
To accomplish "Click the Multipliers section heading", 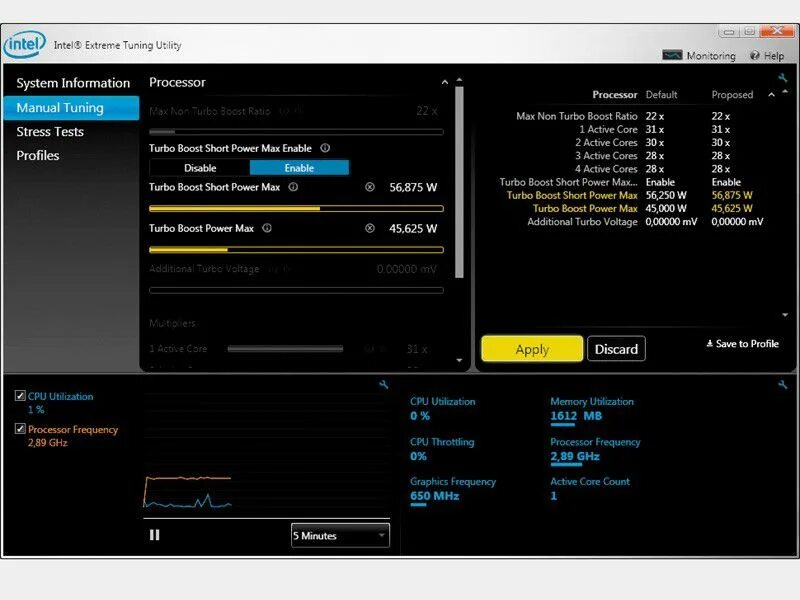I will pos(172,323).
